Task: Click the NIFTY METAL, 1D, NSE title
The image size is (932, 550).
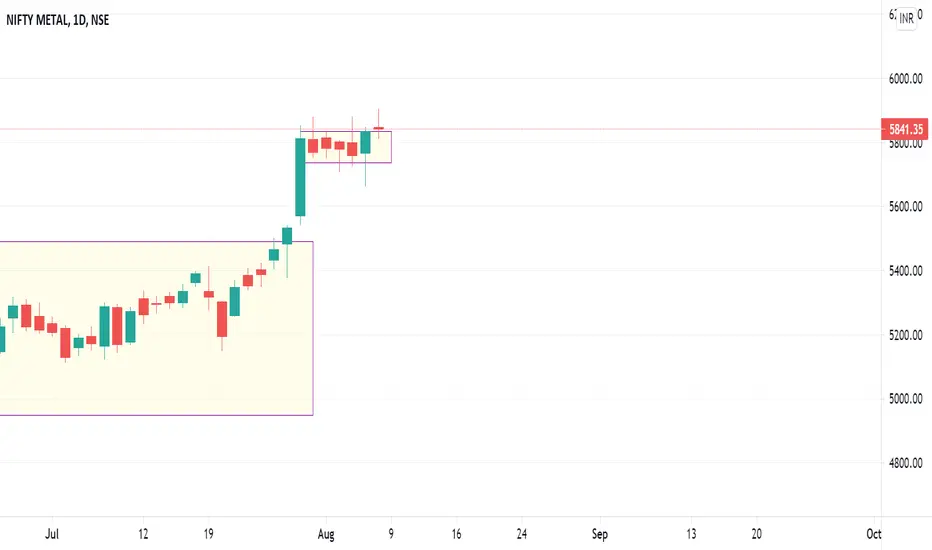Action: [x=58, y=20]
